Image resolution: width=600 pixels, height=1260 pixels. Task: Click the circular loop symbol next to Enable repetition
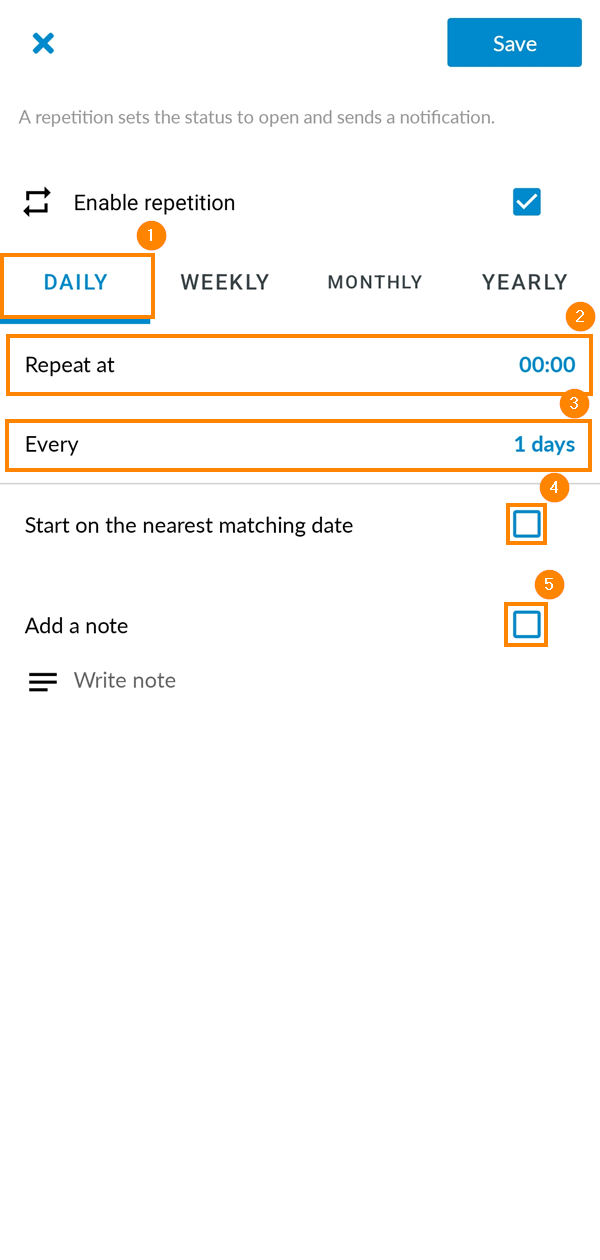(x=37, y=202)
